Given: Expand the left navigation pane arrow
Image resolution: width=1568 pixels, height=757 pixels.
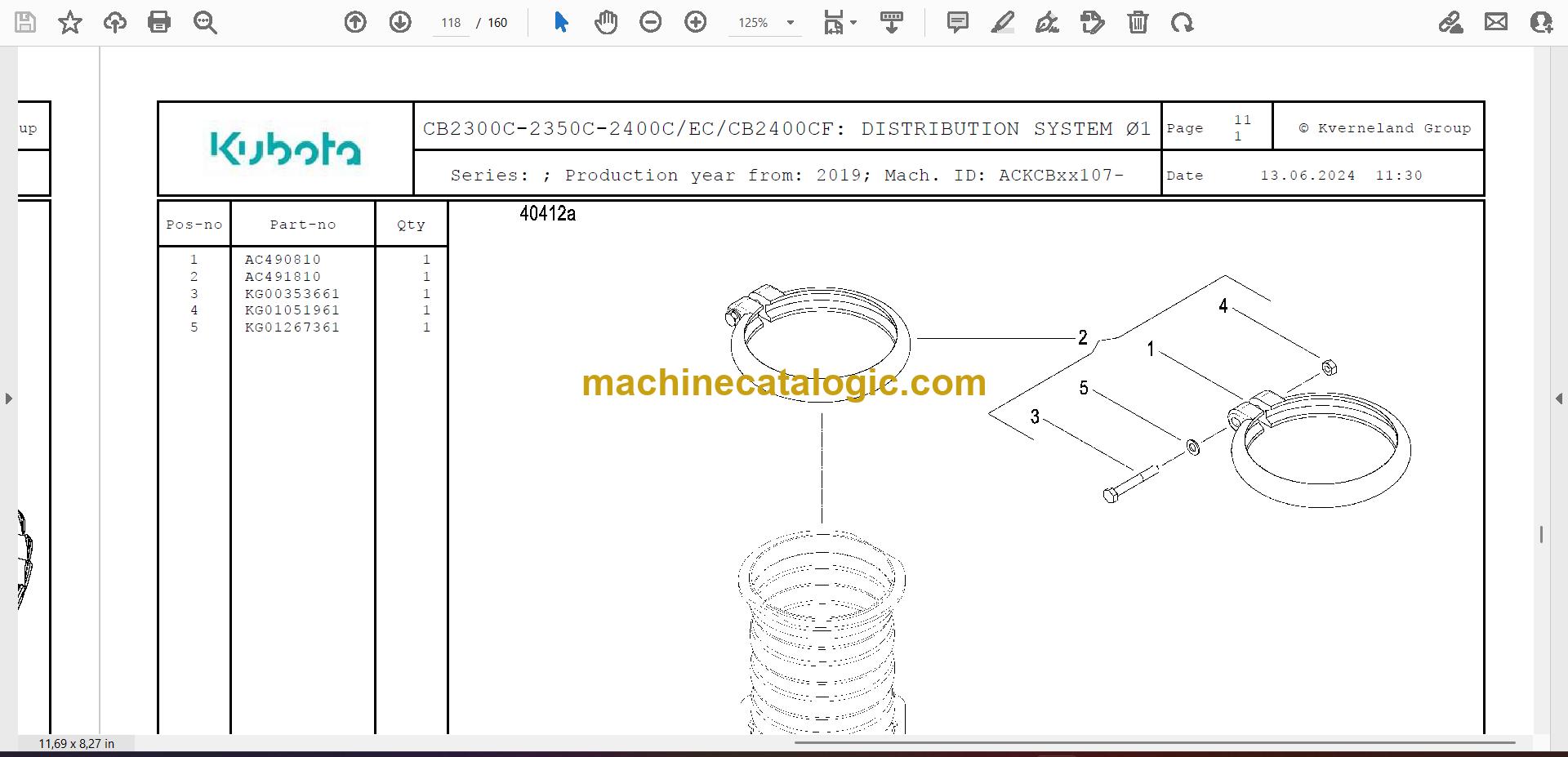Looking at the screenshot, I should coord(8,399).
